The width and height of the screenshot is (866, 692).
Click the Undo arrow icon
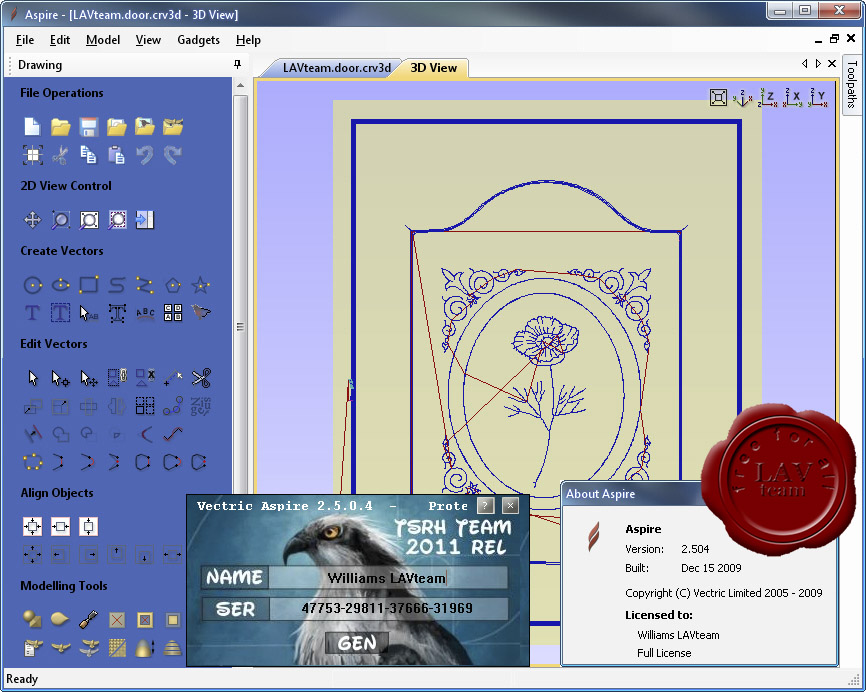145,155
